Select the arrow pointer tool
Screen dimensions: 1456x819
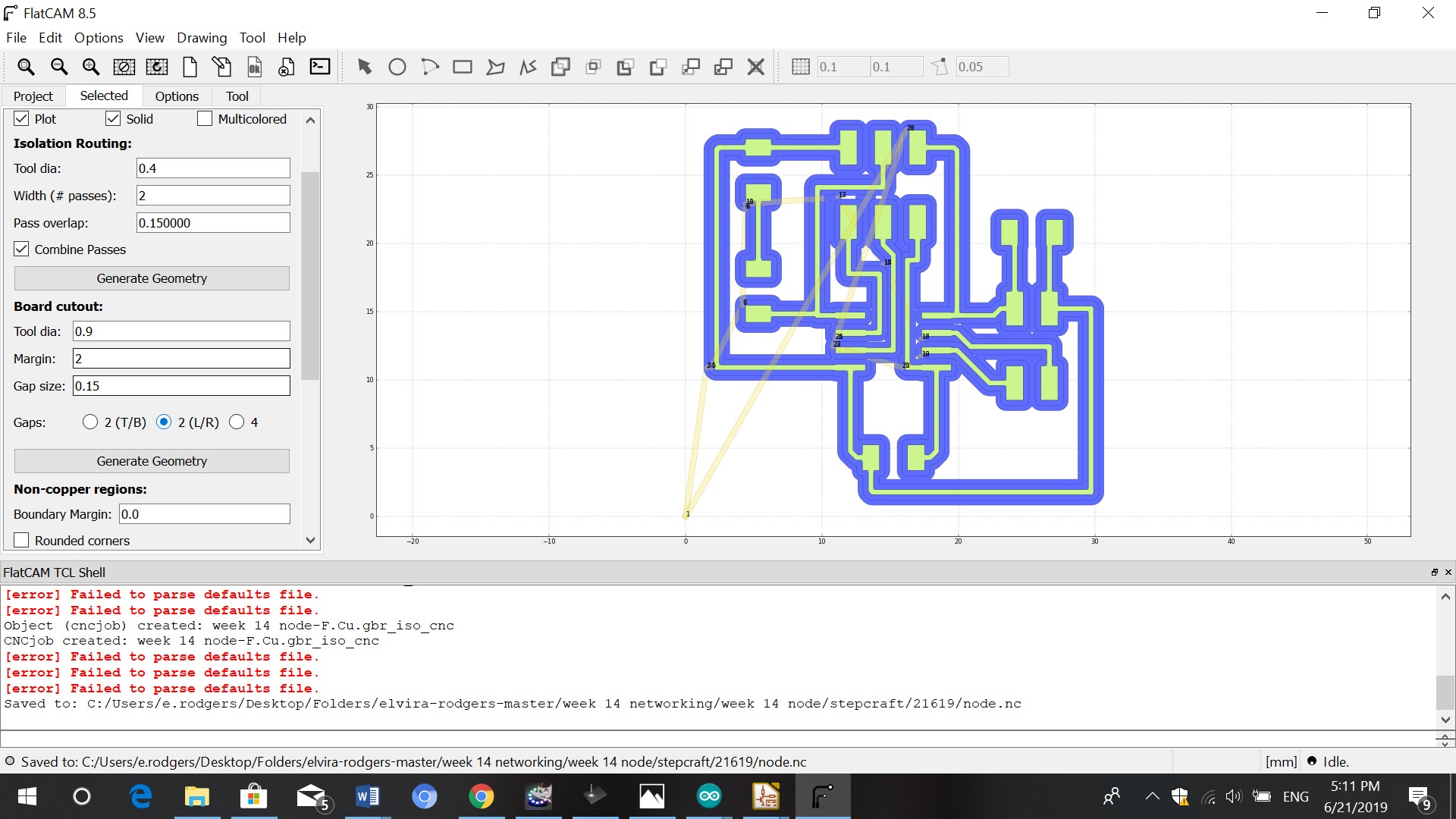(x=365, y=67)
